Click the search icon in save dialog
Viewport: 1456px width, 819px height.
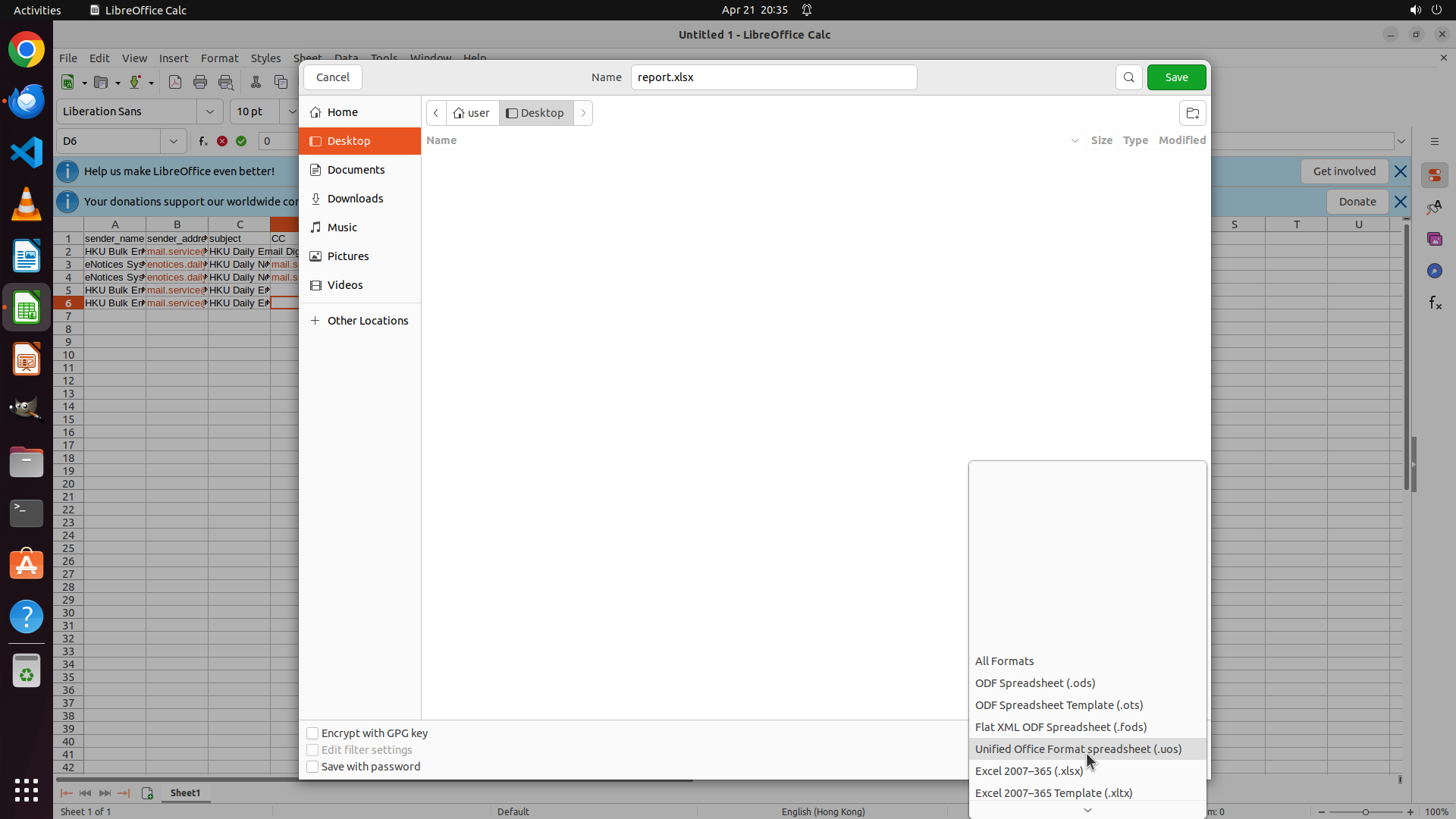(1128, 77)
